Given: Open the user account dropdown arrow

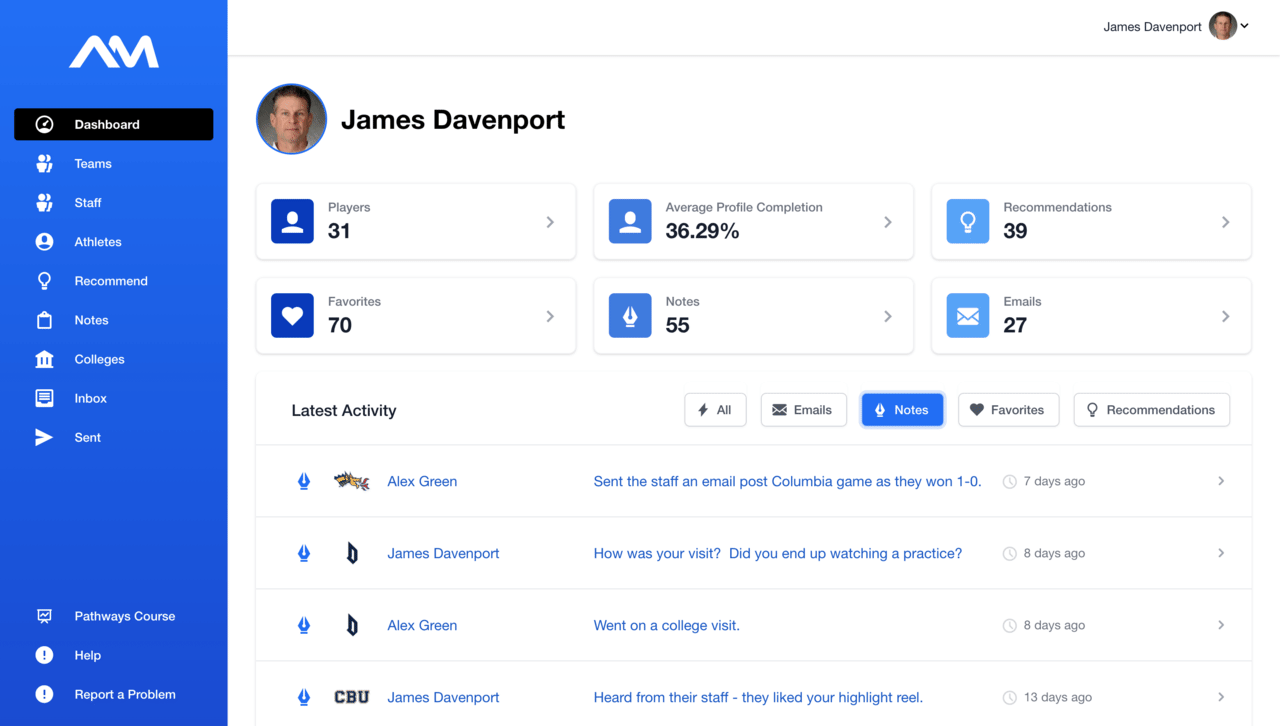Looking at the screenshot, I should 1245,27.
